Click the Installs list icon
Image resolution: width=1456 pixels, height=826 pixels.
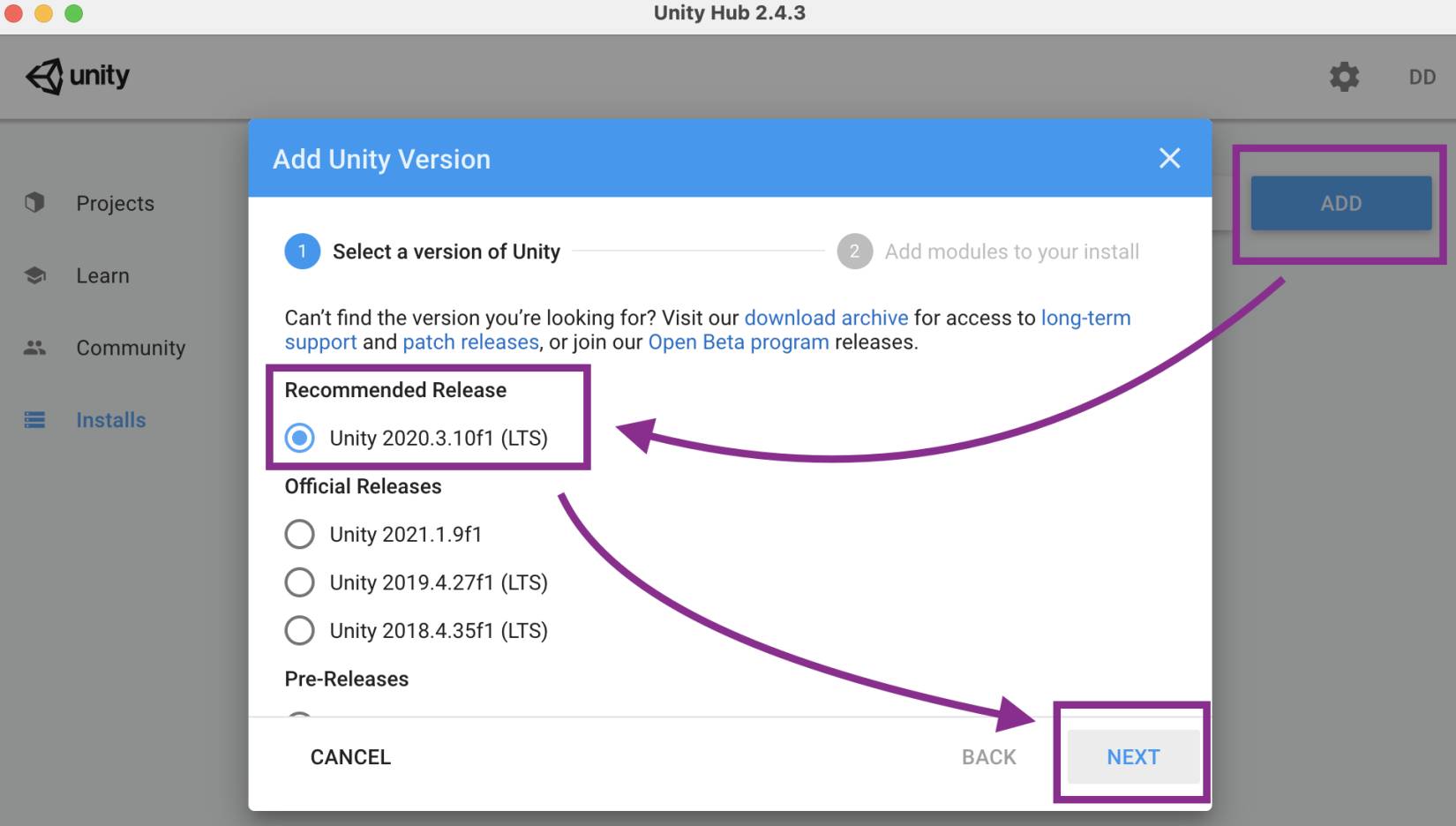[34, 420]
